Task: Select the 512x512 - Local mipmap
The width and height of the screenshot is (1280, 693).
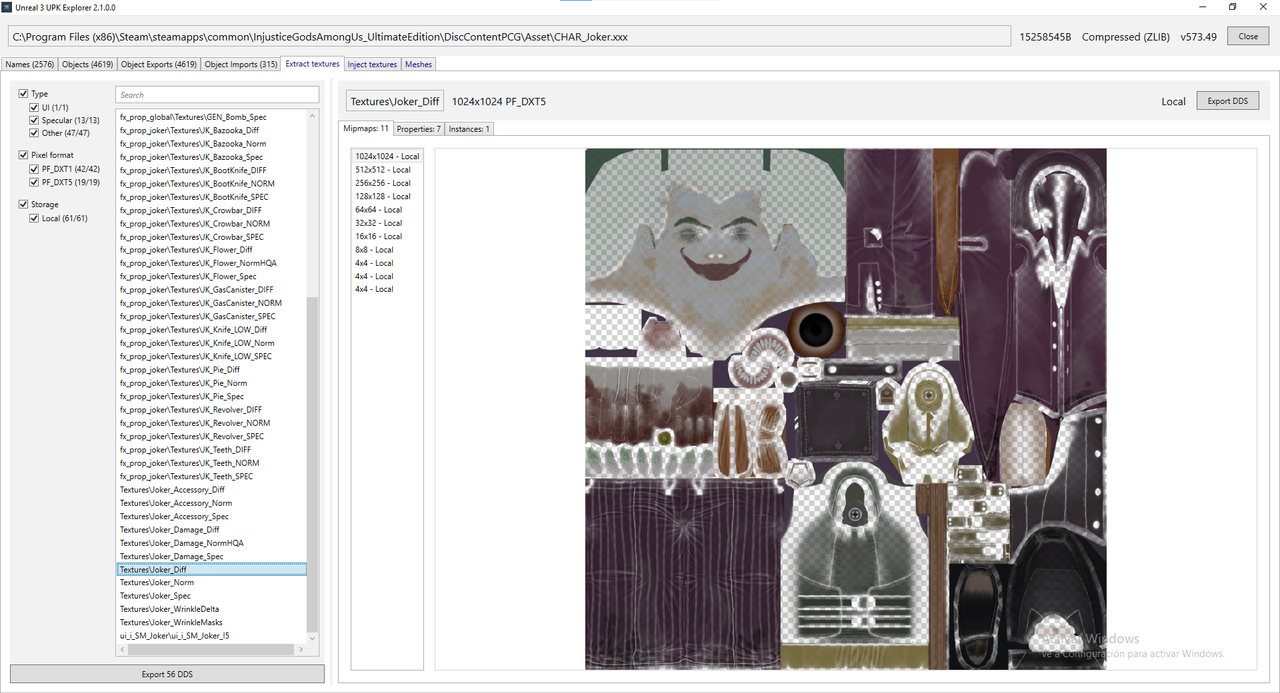Action: 383,170
